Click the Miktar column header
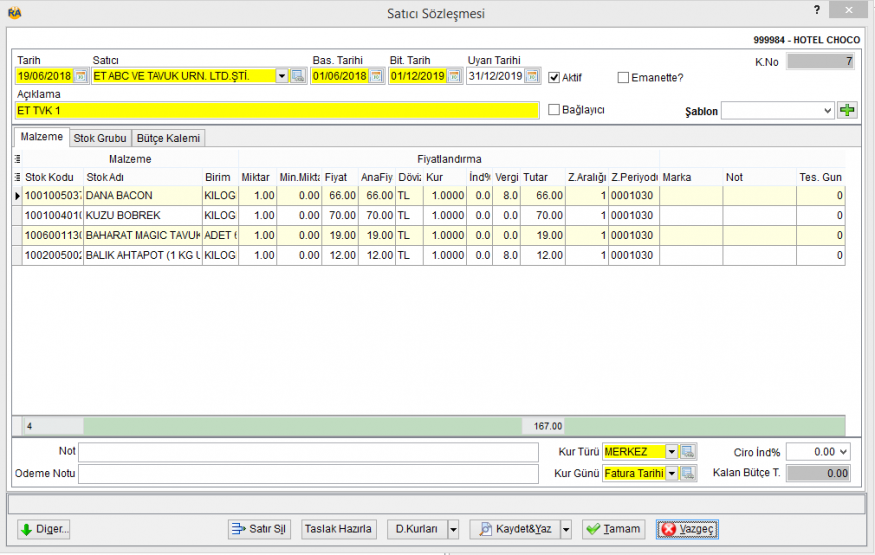Image resolution: width=875 pixels, height=555 pixels. coord(257,177)
